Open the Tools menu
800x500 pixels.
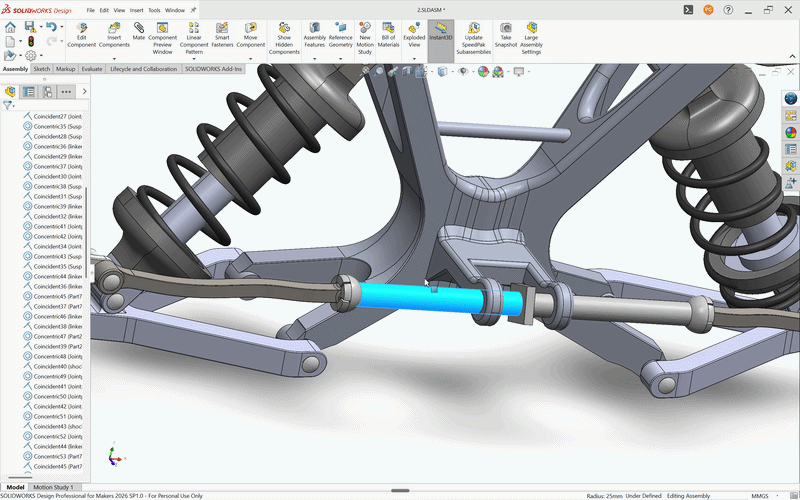pos(154,10)
